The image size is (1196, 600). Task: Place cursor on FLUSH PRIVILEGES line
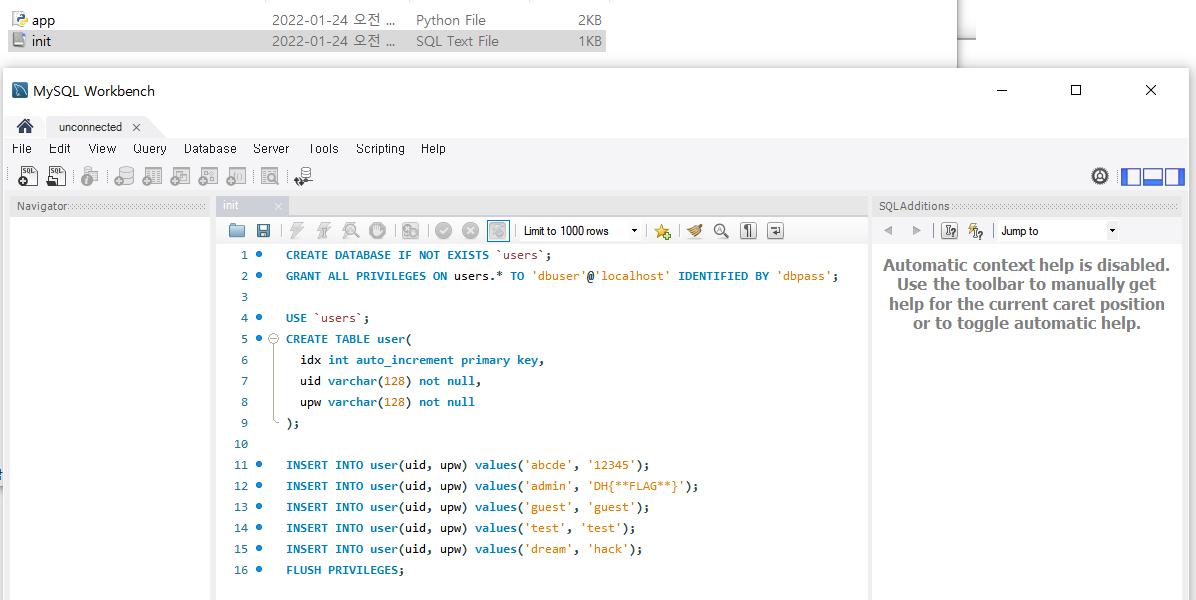(345, 570)
